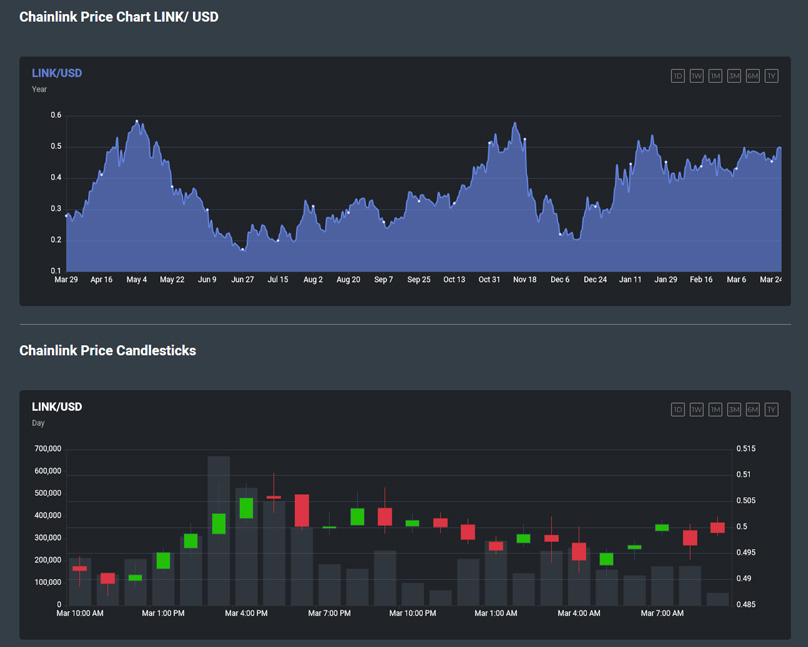Viewport: 808px width, 647px height.
Task: Choose 1M range on candlestick Day chart
Action: 715,410
